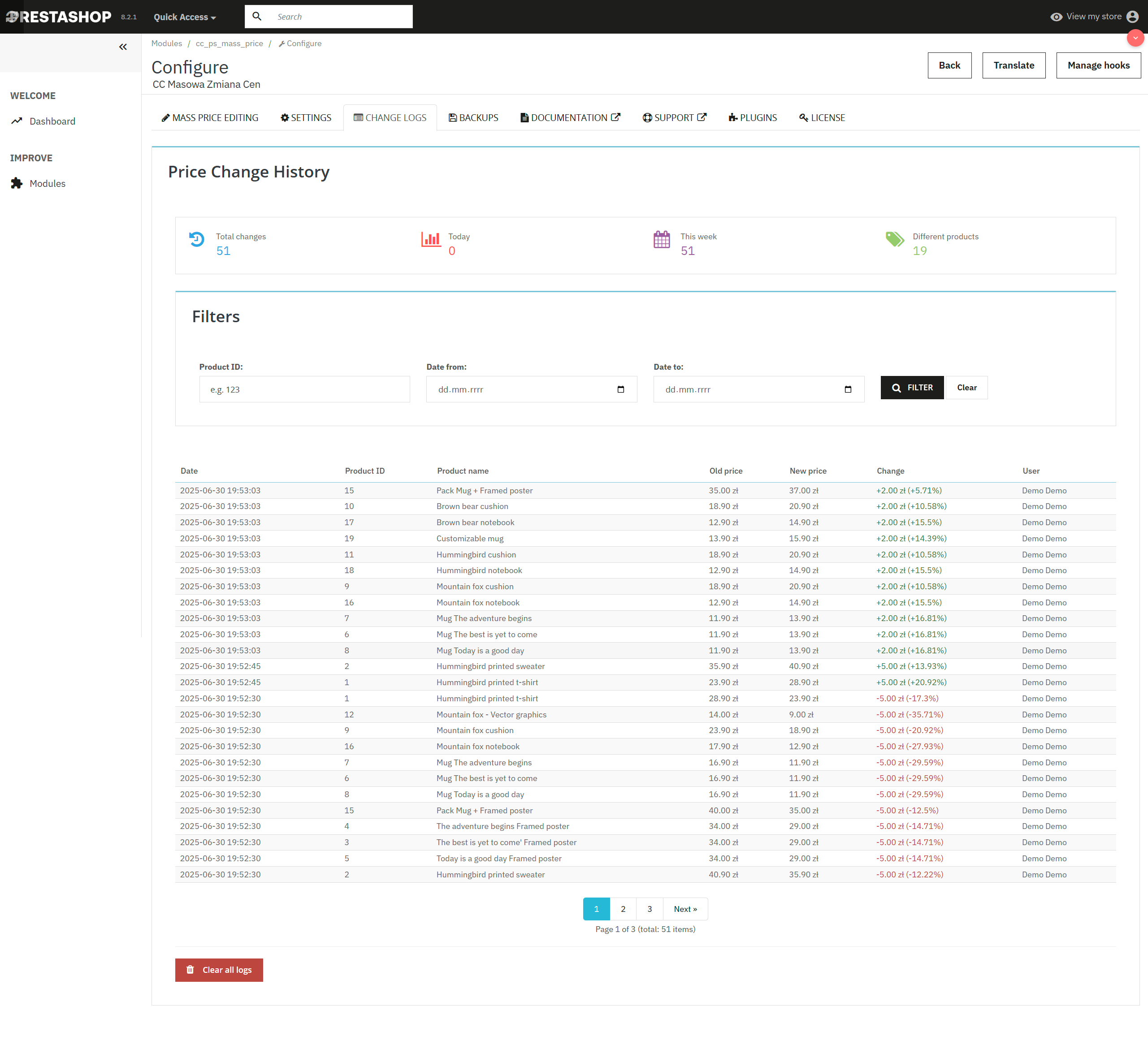Collapse the sidebar with double-chevron icon
The image size is (1148, 1062).
122,47
